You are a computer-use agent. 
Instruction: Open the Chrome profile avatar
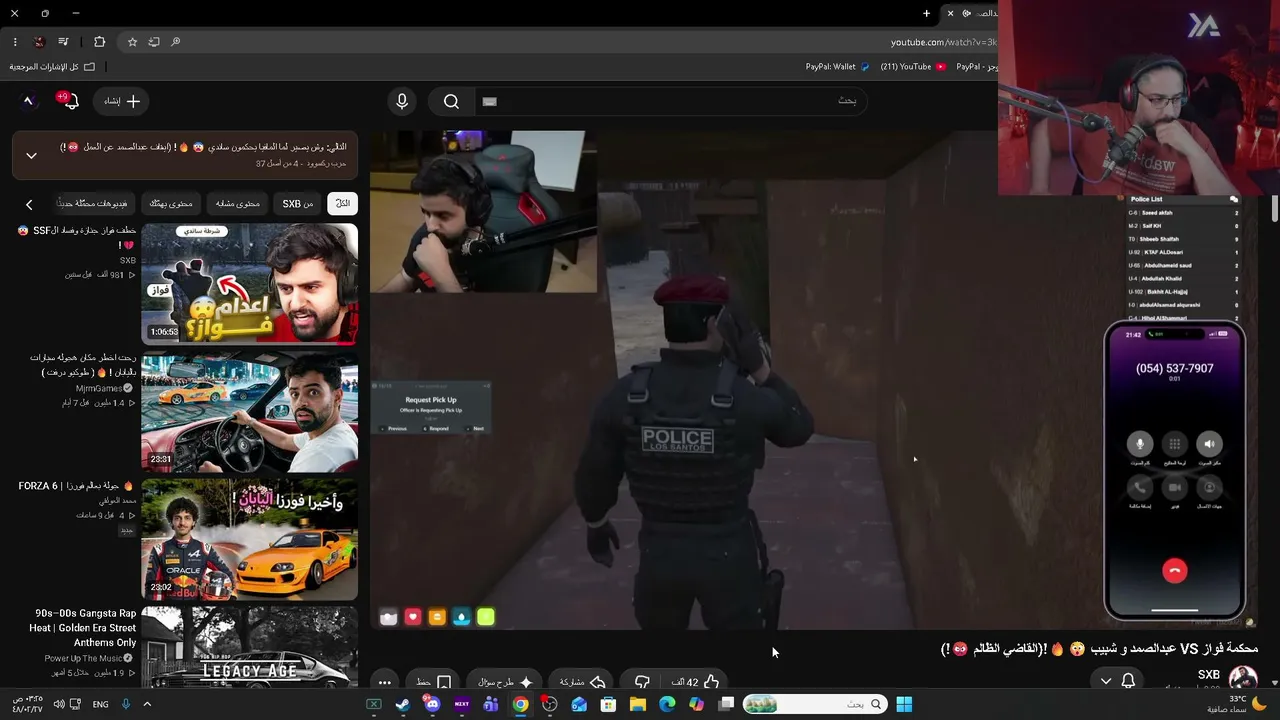coord(39,42)
